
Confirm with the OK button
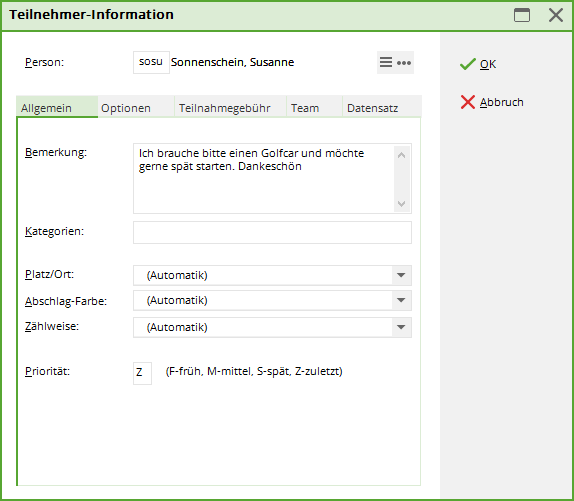click(478, 64)
